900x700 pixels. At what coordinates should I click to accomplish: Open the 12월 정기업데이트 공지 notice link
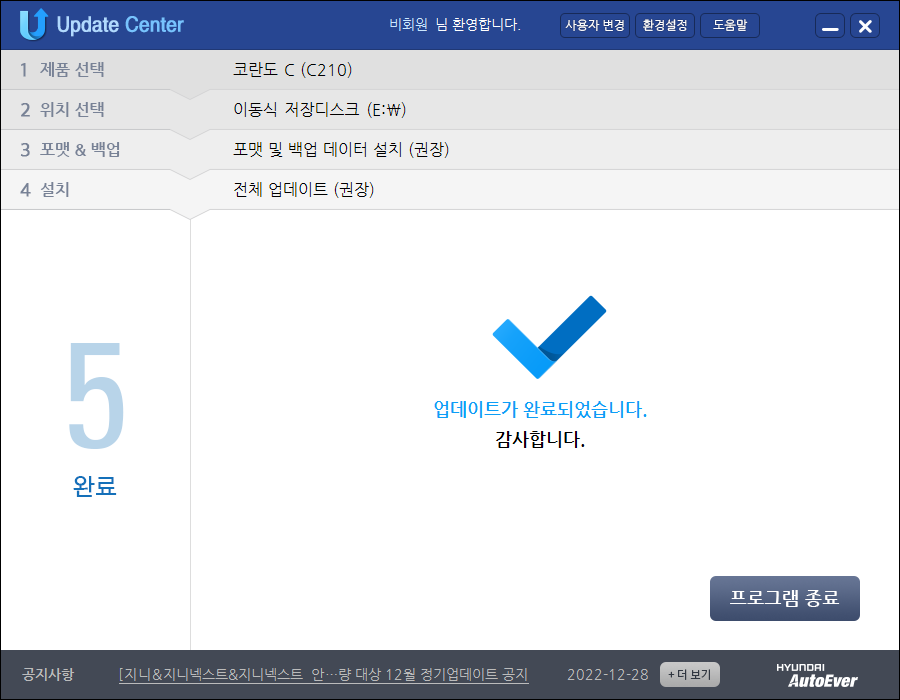tap(323, 675)
